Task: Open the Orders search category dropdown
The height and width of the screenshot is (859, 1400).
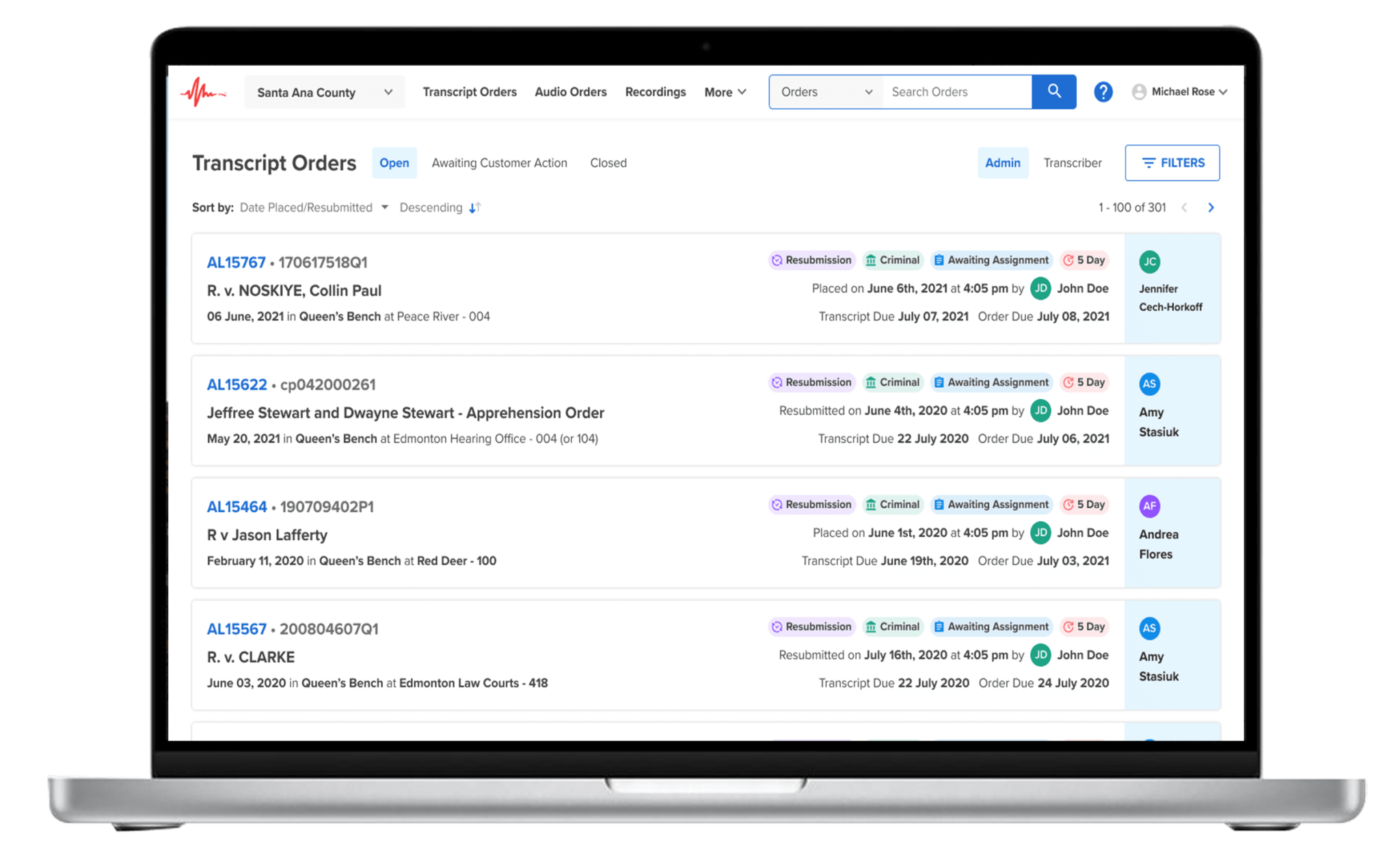Action: tap(826, 92)
